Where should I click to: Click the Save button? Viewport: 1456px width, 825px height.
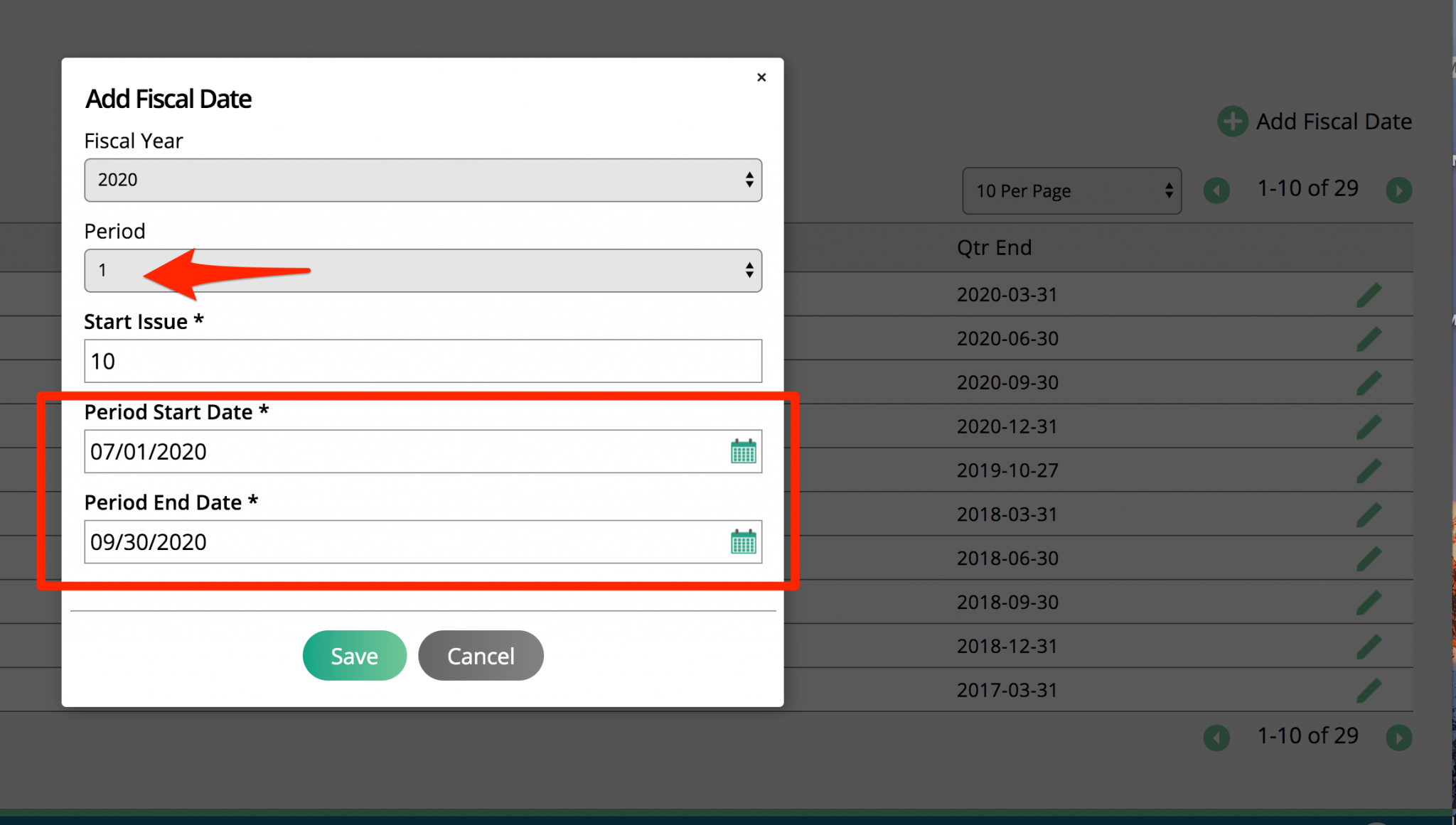tap(354, 655)
